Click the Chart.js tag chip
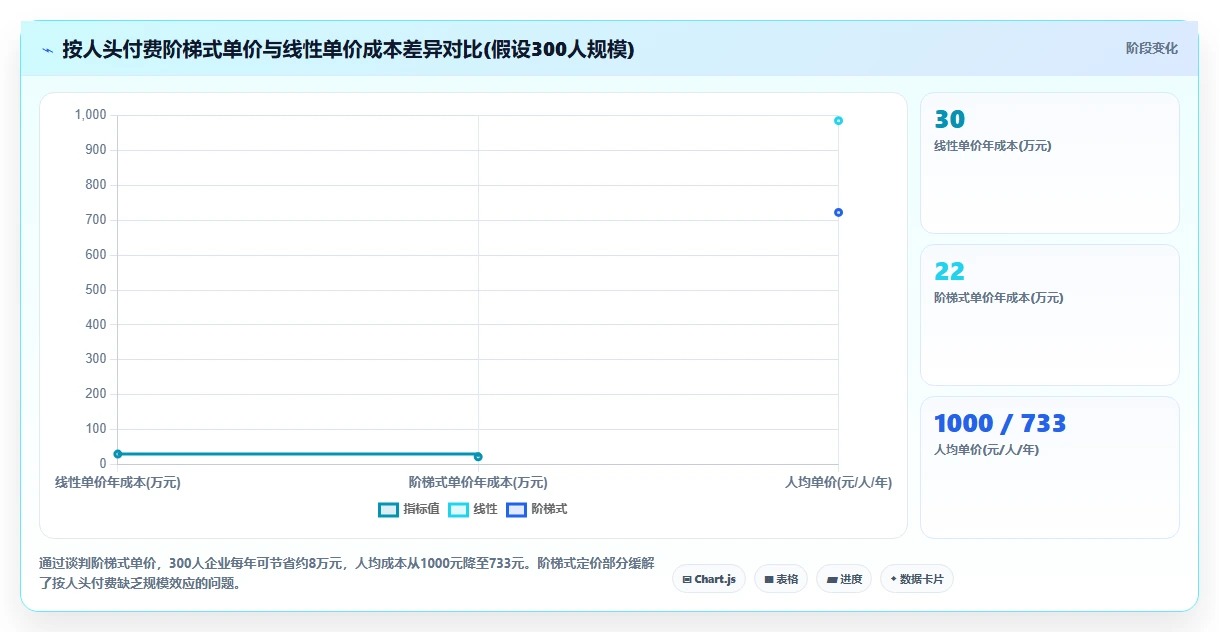This screenshot has width=1219, height=632. tap(709, 579)
